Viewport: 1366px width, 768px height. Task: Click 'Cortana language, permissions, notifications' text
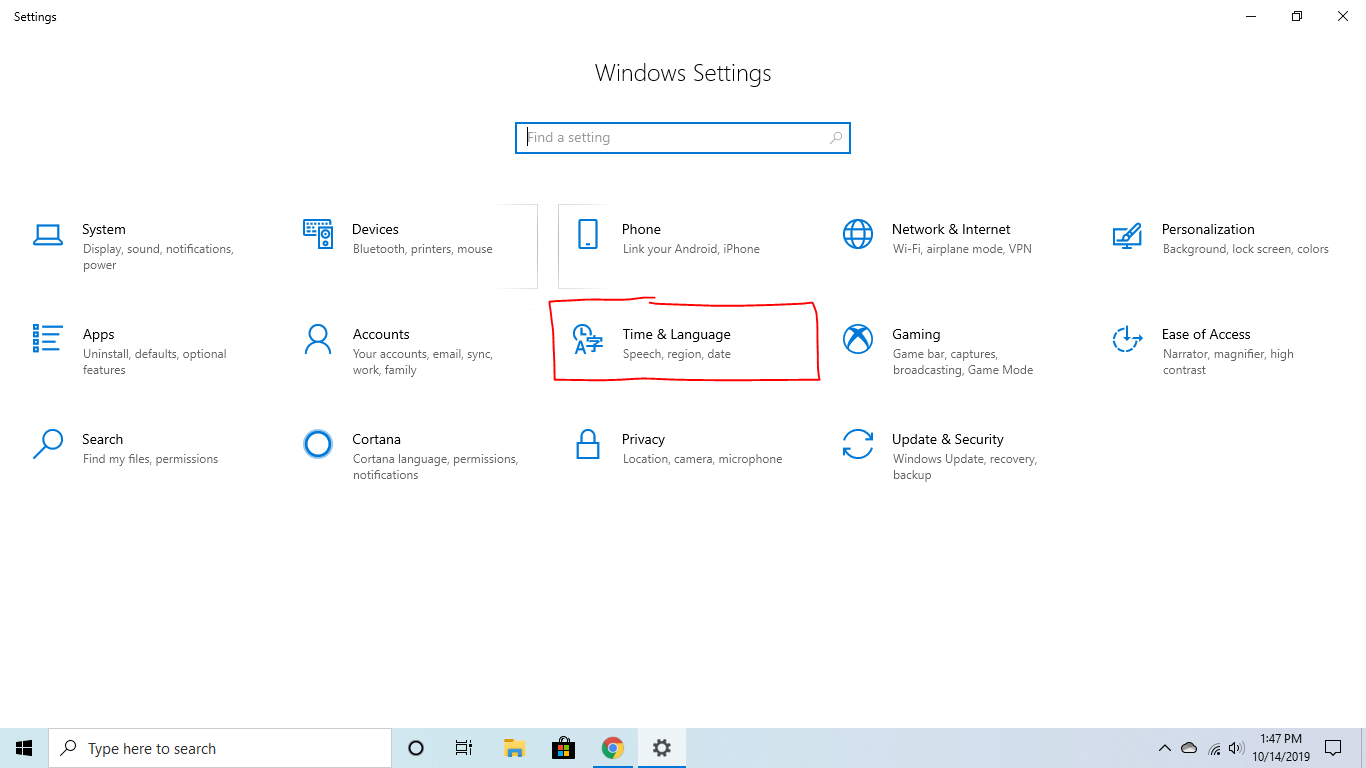pyautogui.click(x=435, y=467)
